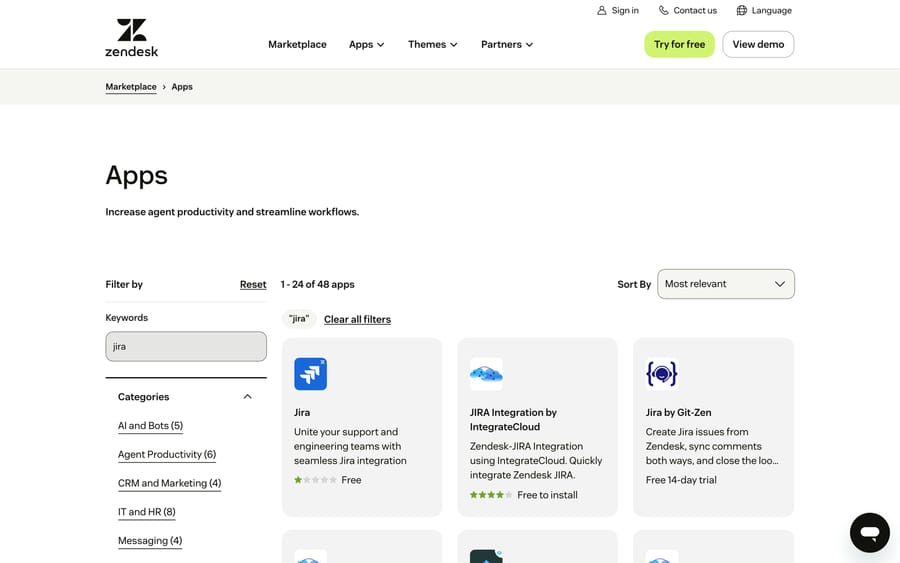Open the Jira app icon
The height and width of the screenshot is (563, 900).
click(311, 374)
